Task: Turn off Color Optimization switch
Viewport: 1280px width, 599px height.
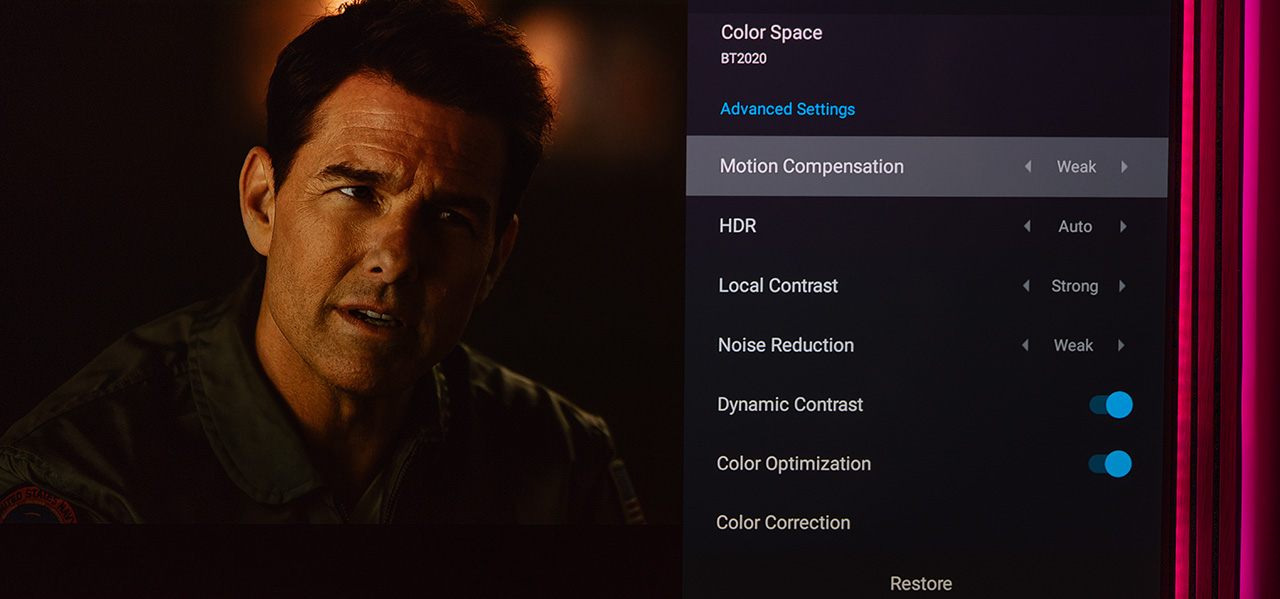Action: tap(1109, 464)
